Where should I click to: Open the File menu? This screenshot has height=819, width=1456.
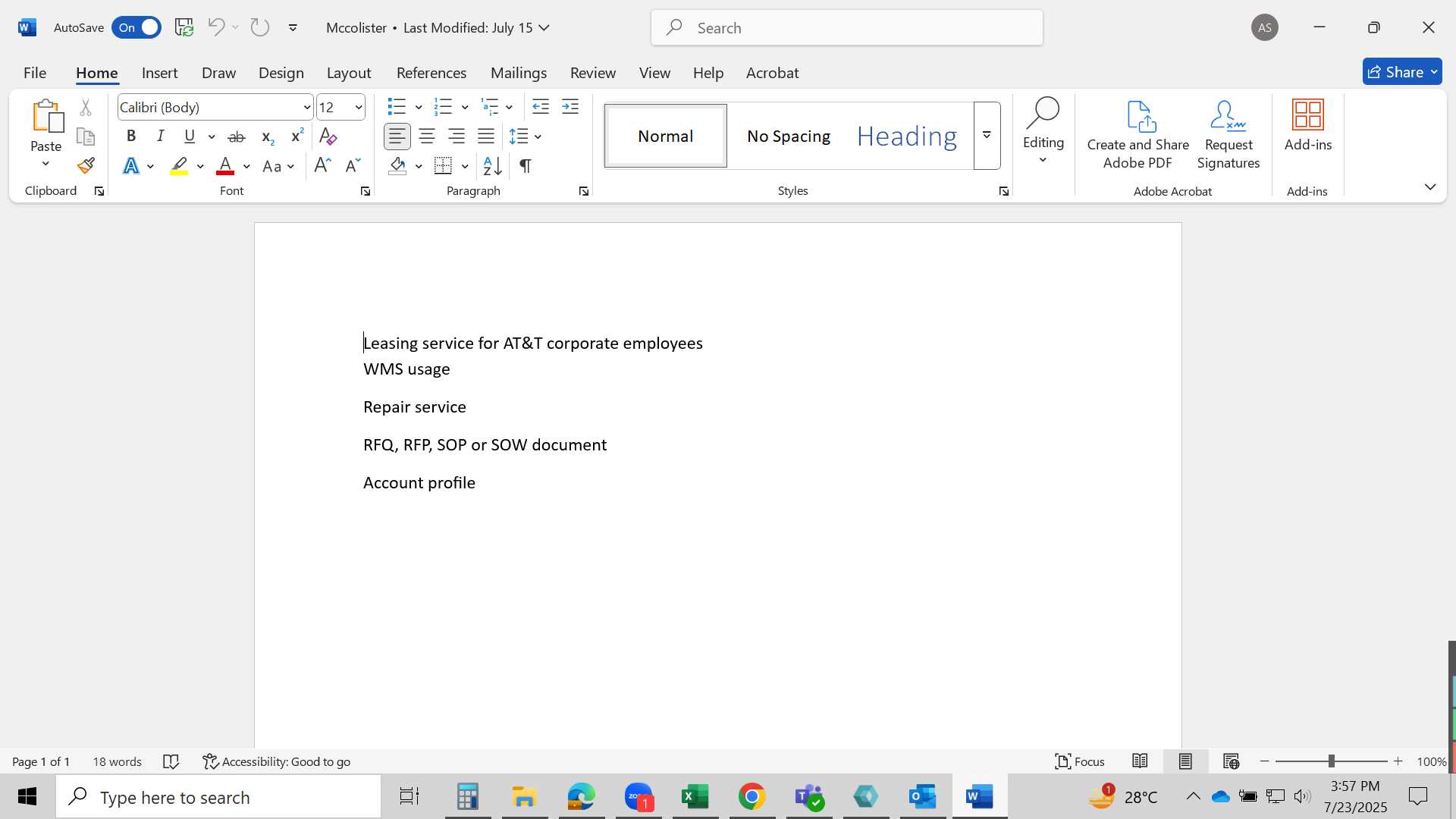pyautogui.click(x=35, y=73)
